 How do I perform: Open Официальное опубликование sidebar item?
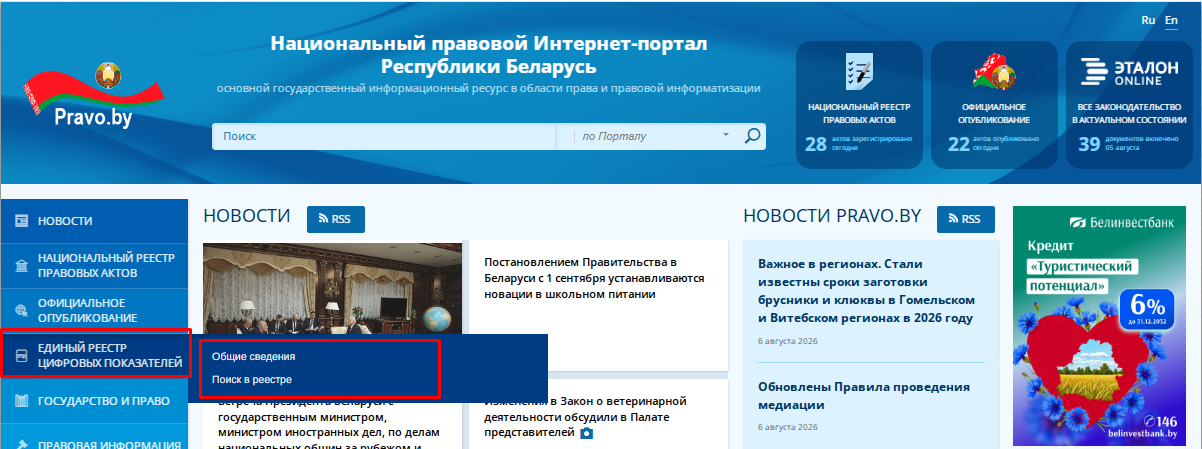coord(94,309)
